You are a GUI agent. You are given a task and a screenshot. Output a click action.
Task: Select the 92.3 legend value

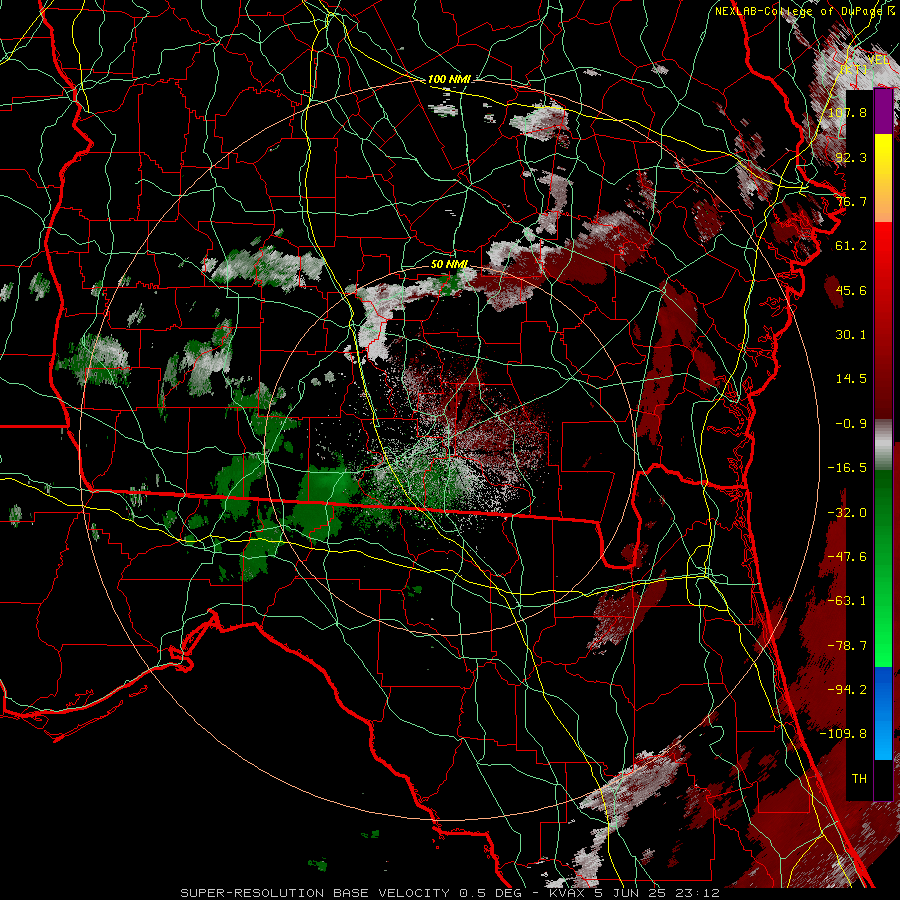(851, 157)
